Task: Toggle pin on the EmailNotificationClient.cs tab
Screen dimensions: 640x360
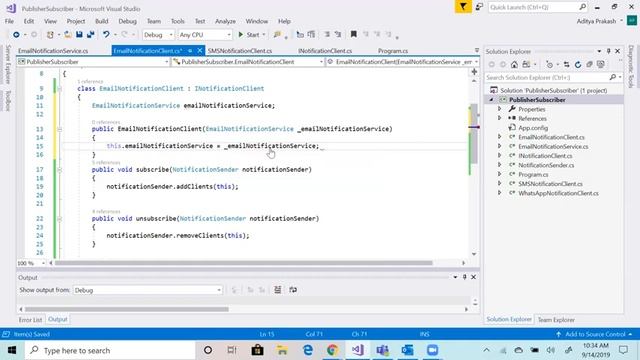Action: click(x=190, y=51)
